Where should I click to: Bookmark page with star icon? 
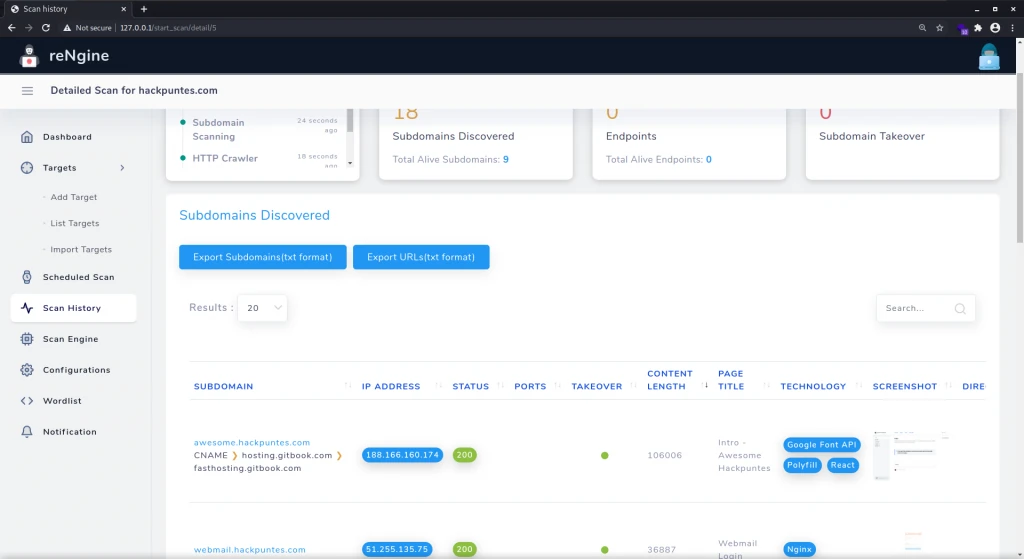point(940,27)
